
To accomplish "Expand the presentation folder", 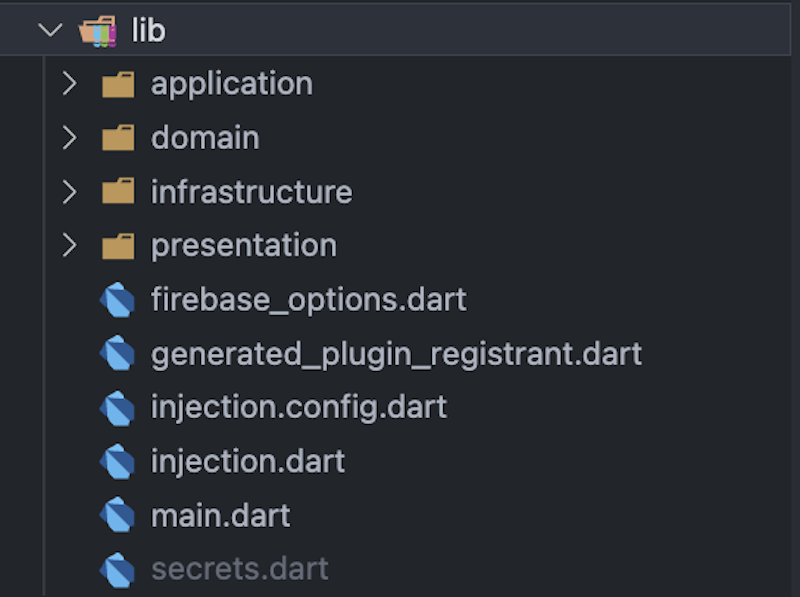I will tap(69, 245).
